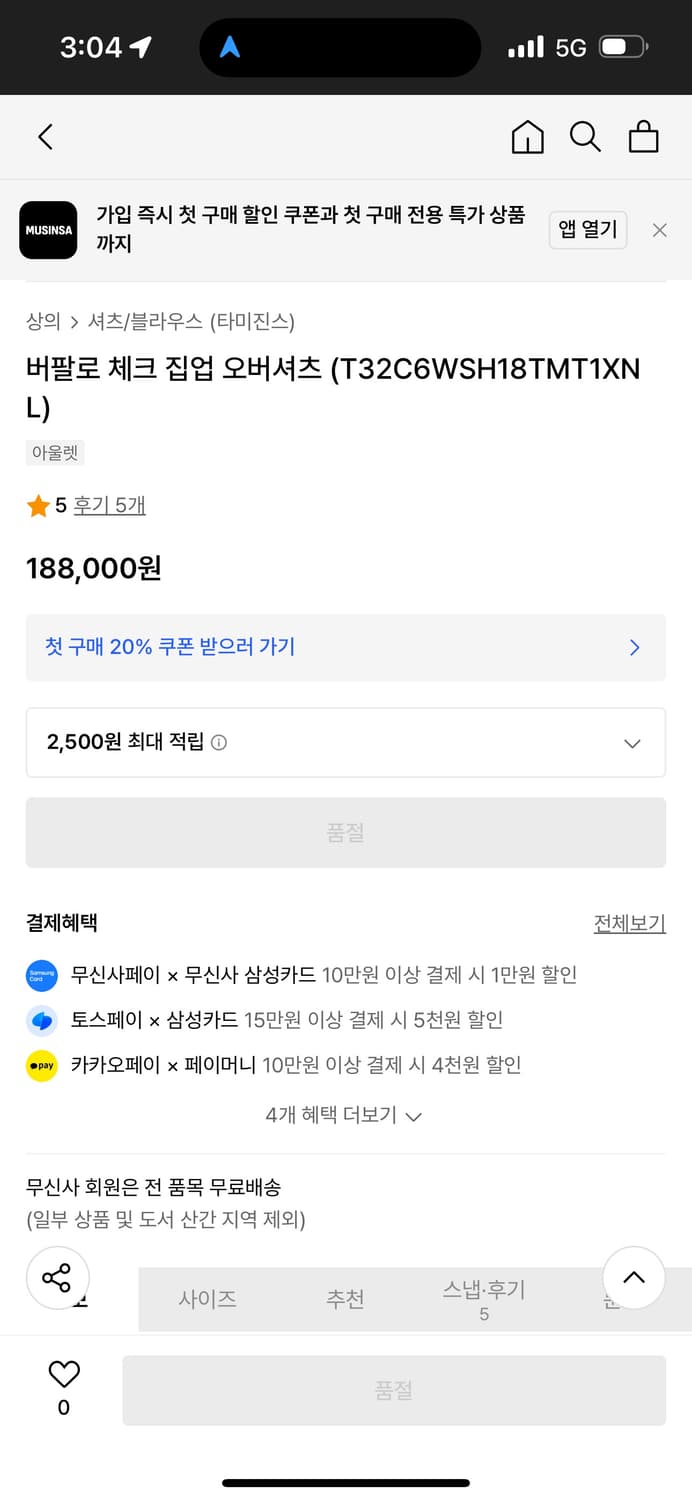This screenshot has width=692, height=1500.
Task: Open the shopping bag icon
Action: point(643,137)
